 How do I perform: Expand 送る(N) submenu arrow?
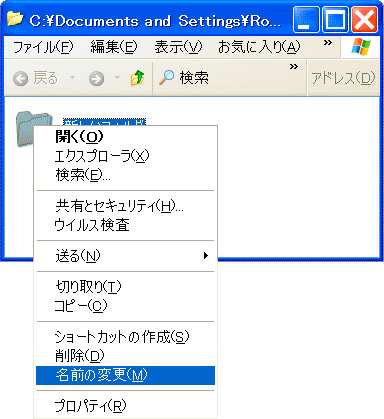tap(206, 256)
